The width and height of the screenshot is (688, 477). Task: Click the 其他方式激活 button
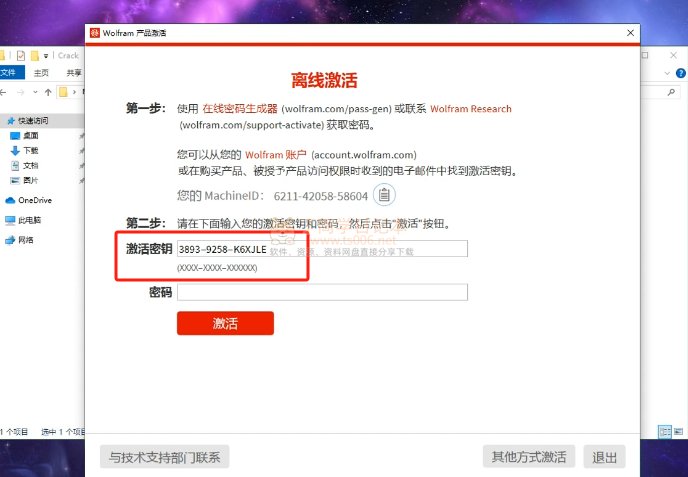pyautogui.click(x=529, y=457)
